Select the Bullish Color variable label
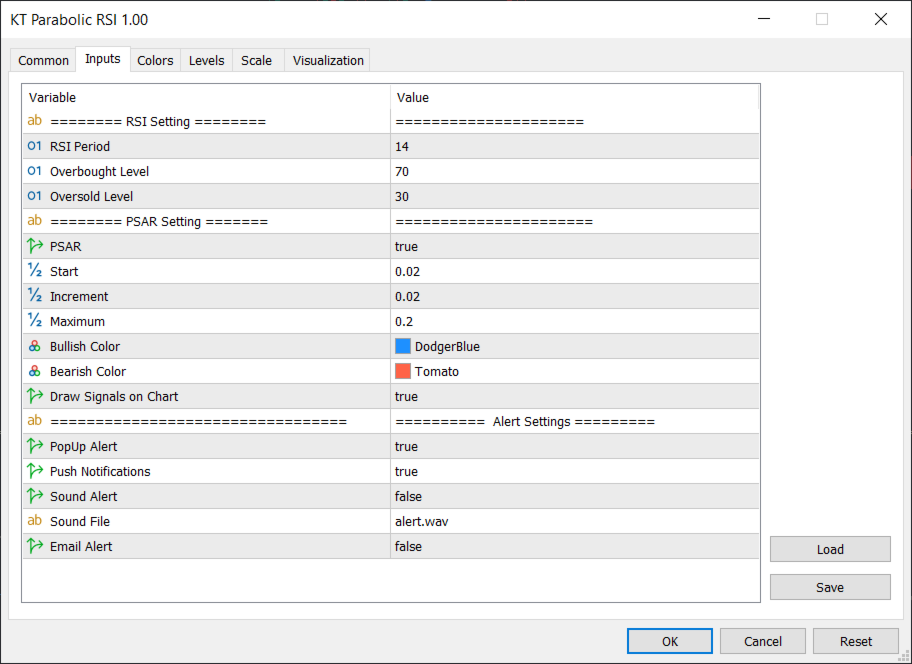This screenshot has width=912, height=664. pos(85,347)
